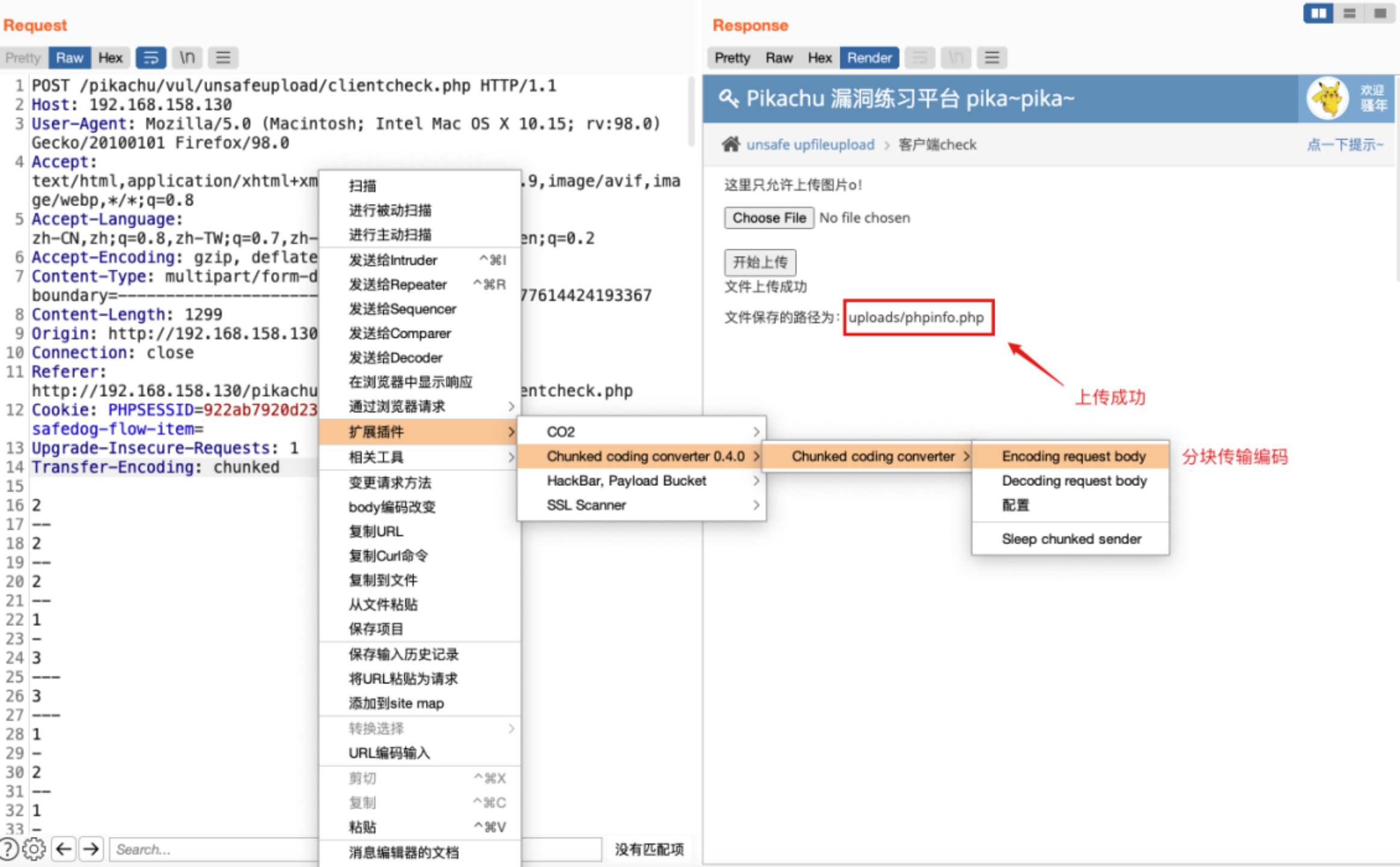Screen dimensions: 1400x867
Task: Select 复制Curl命令 menu entry
Action: click(x=419, y=556)
